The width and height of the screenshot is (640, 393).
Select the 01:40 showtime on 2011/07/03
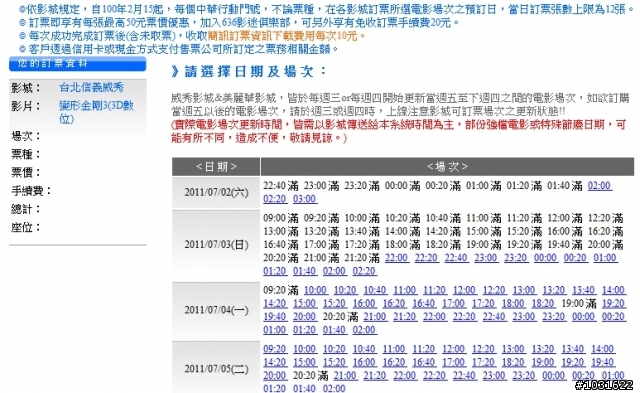coord(304,271)
